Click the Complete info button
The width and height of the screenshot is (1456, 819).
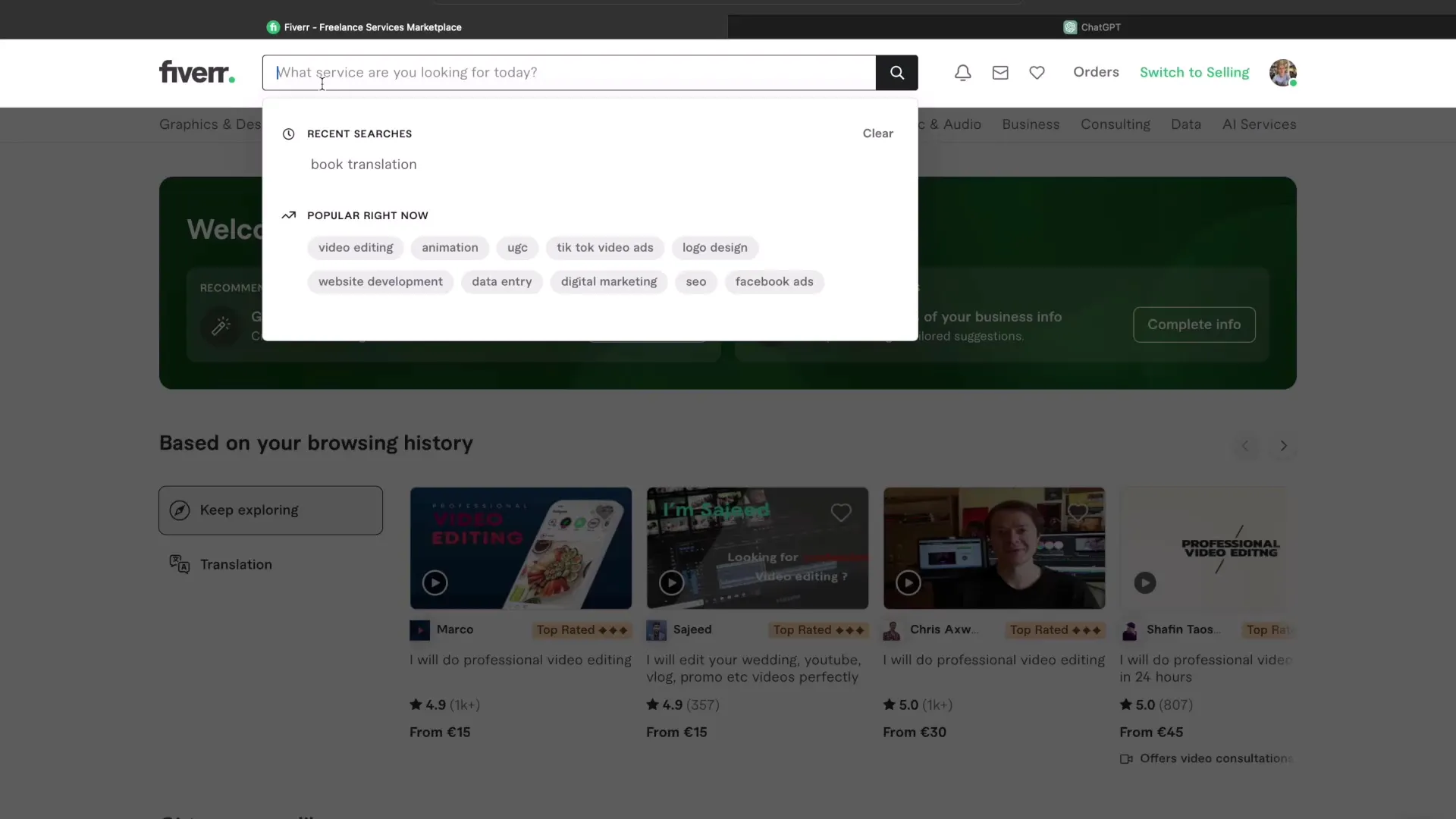tap(1194, 325)
